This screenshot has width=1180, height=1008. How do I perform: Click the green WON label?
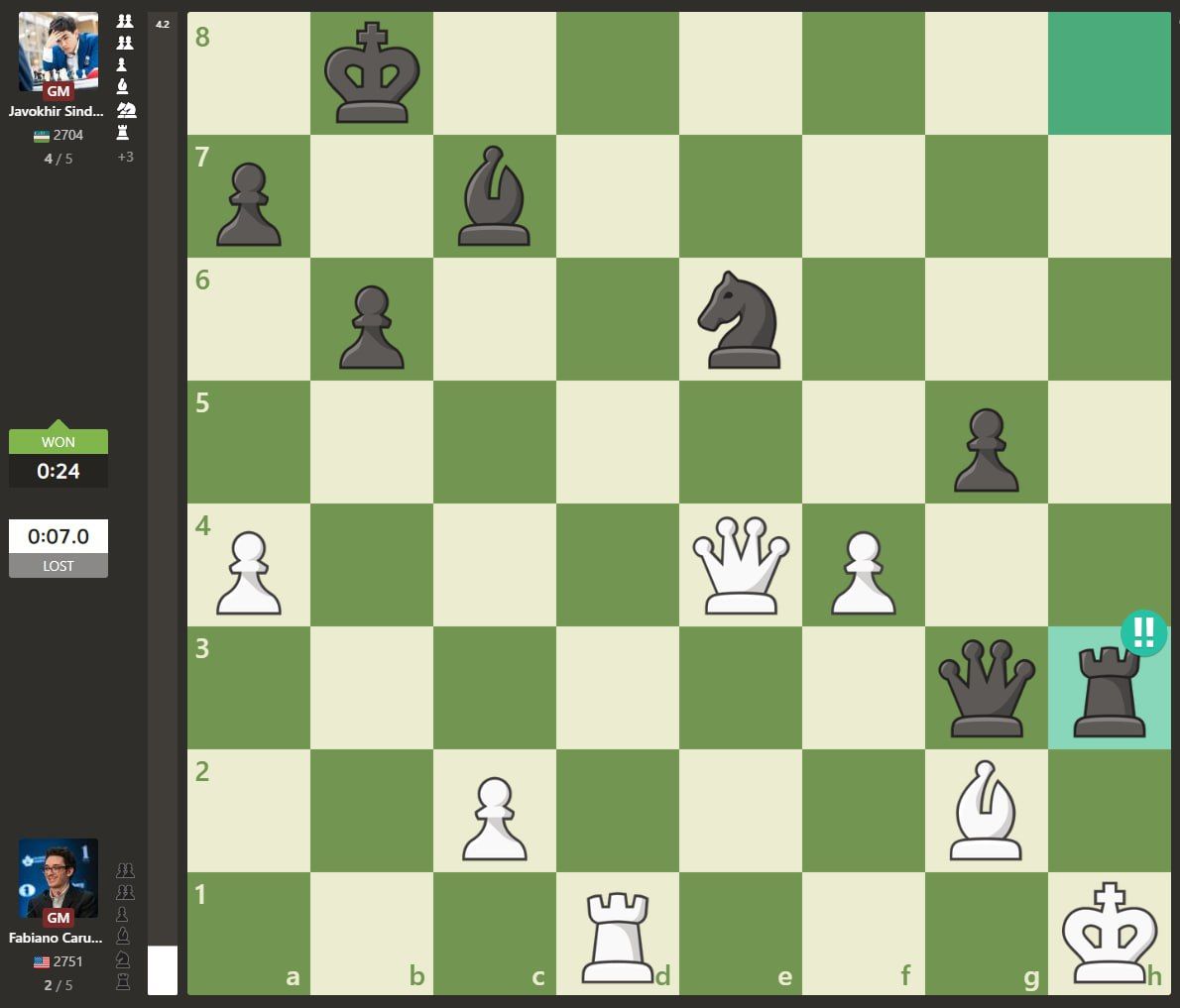[x=59, y=442]
